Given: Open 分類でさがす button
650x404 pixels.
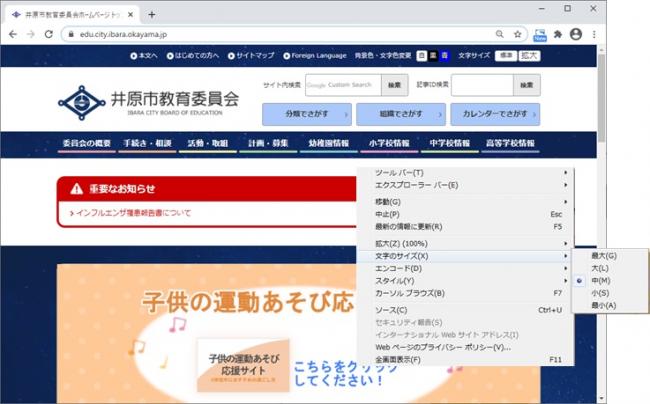Looking at the screenshot, I should [307, 114].
